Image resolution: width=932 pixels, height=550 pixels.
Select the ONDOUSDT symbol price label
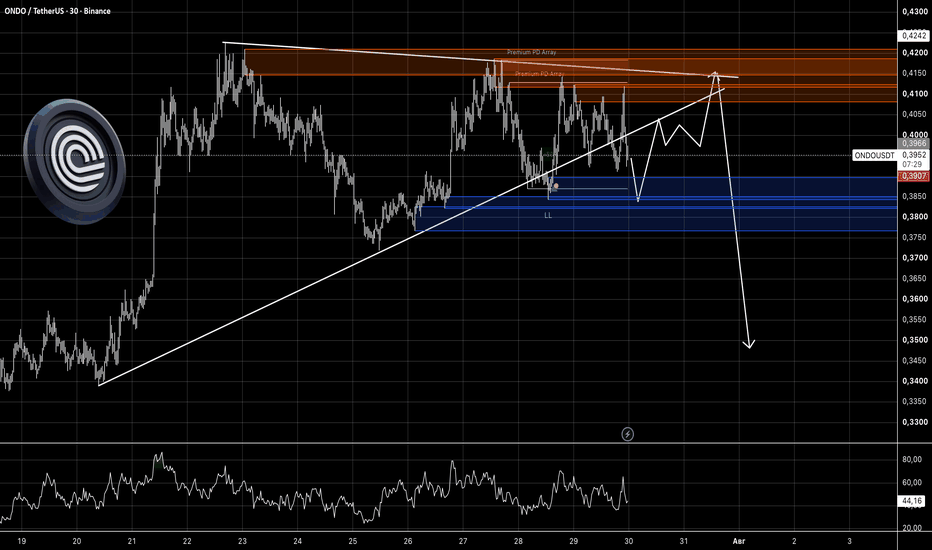874,155
